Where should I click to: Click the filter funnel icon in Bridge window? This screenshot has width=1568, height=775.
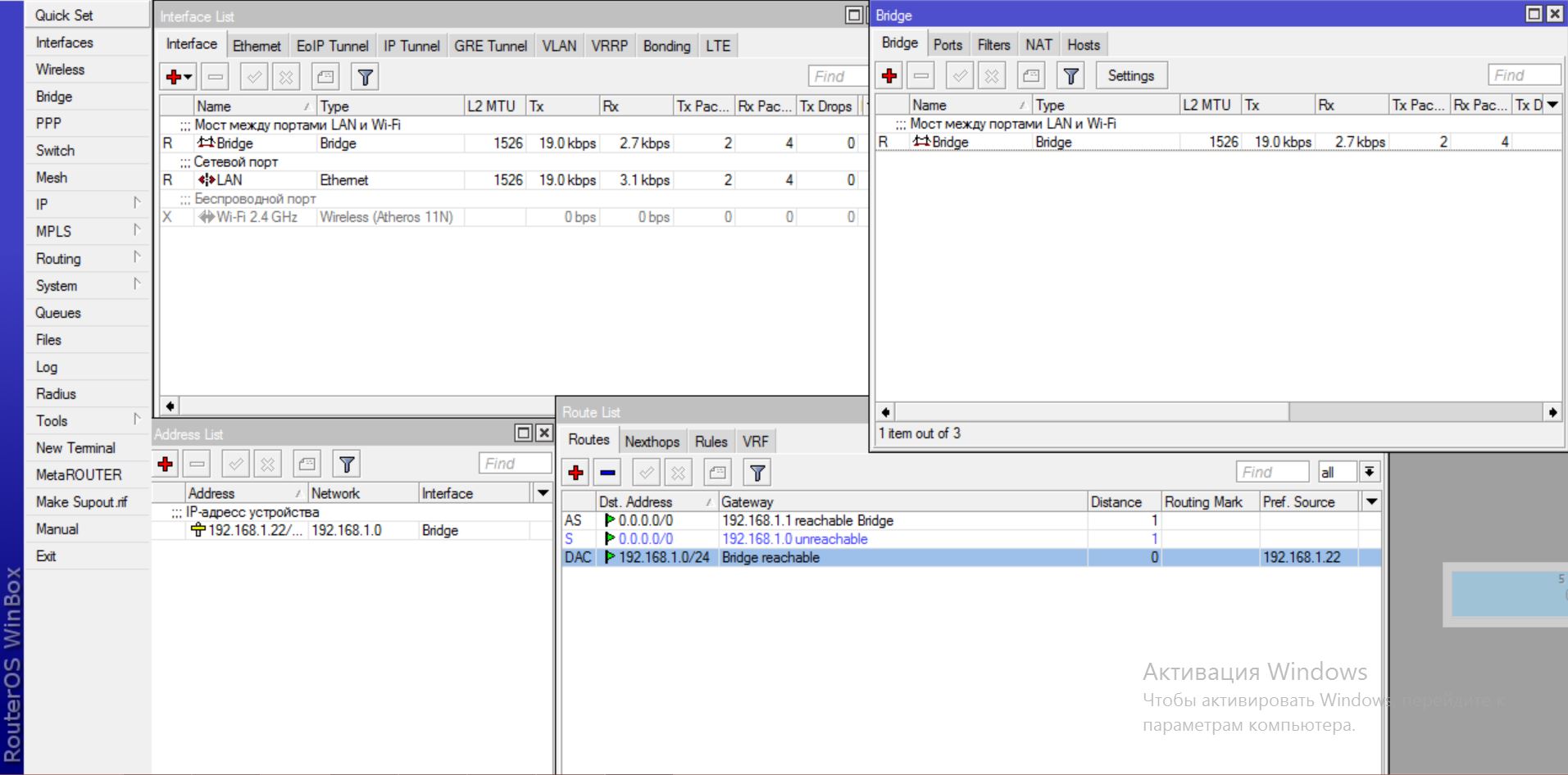click(1070, 76)
